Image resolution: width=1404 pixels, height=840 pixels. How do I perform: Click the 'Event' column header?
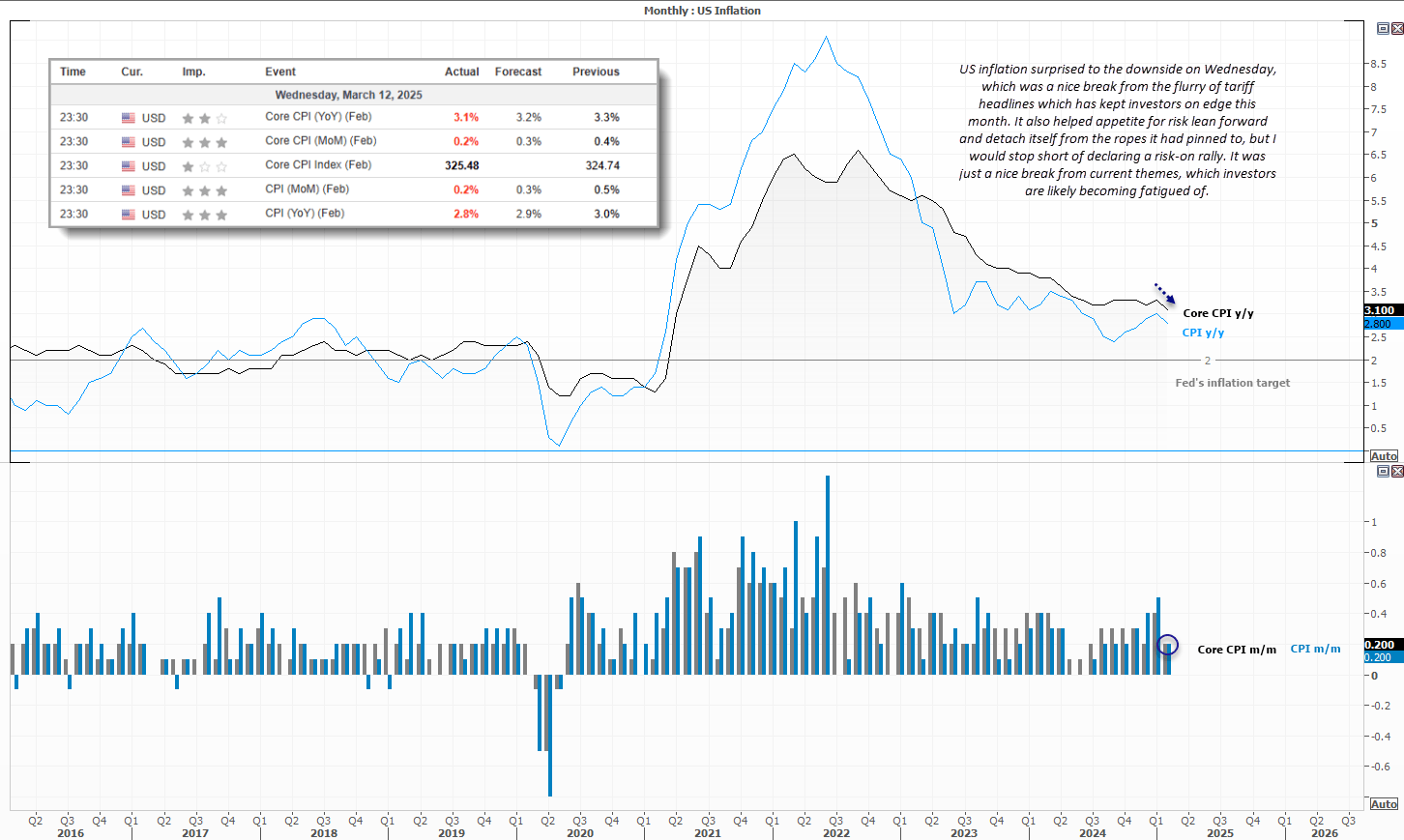click(280, 72)
